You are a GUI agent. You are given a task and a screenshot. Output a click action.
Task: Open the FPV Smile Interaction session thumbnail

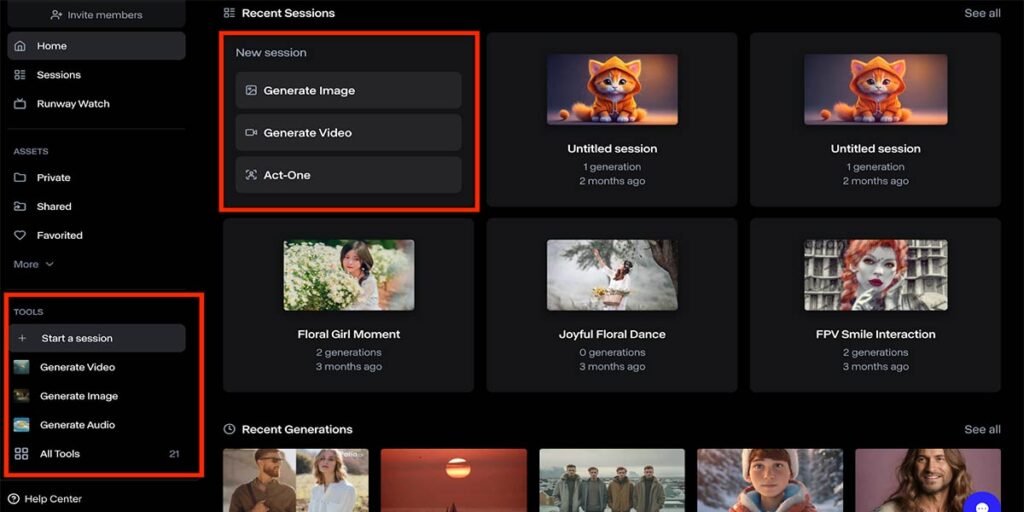pyautogui.click(x=876, y=275)
